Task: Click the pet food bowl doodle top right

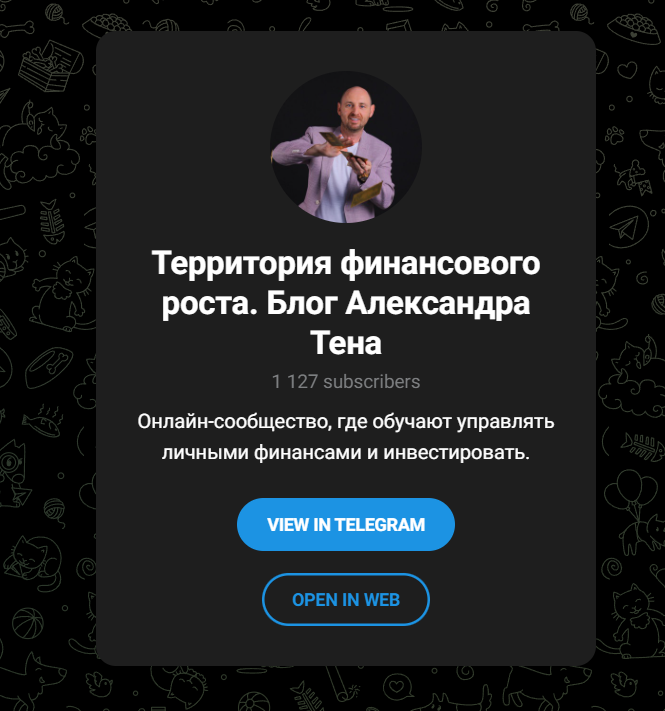Action: pyautogui.click(x=635, y=27)
